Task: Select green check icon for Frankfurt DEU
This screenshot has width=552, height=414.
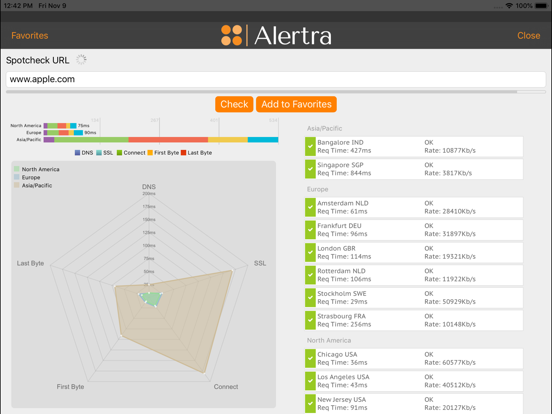Action: click(x=310, y=230)
